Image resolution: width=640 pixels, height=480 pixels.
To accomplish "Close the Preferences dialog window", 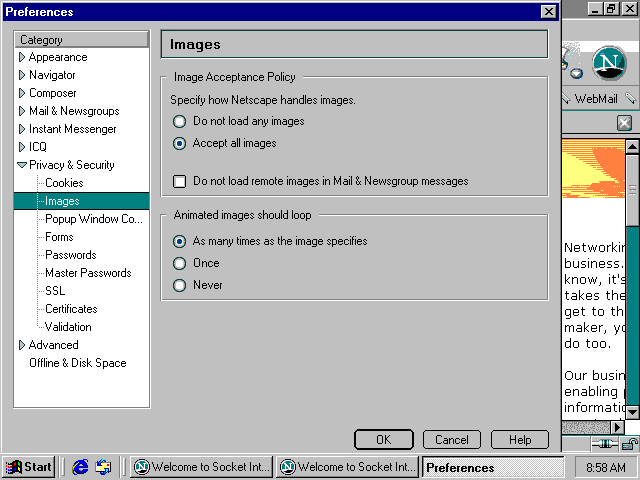I will (549, 12).
